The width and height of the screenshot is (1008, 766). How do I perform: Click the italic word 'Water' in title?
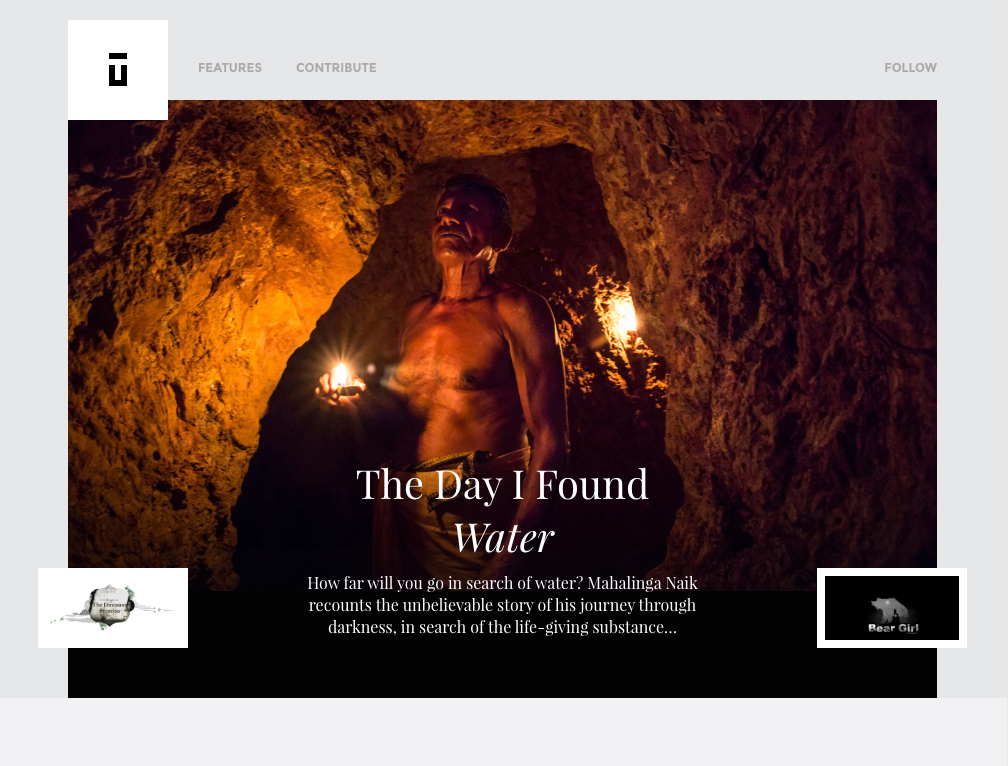(x=503, y=538)
